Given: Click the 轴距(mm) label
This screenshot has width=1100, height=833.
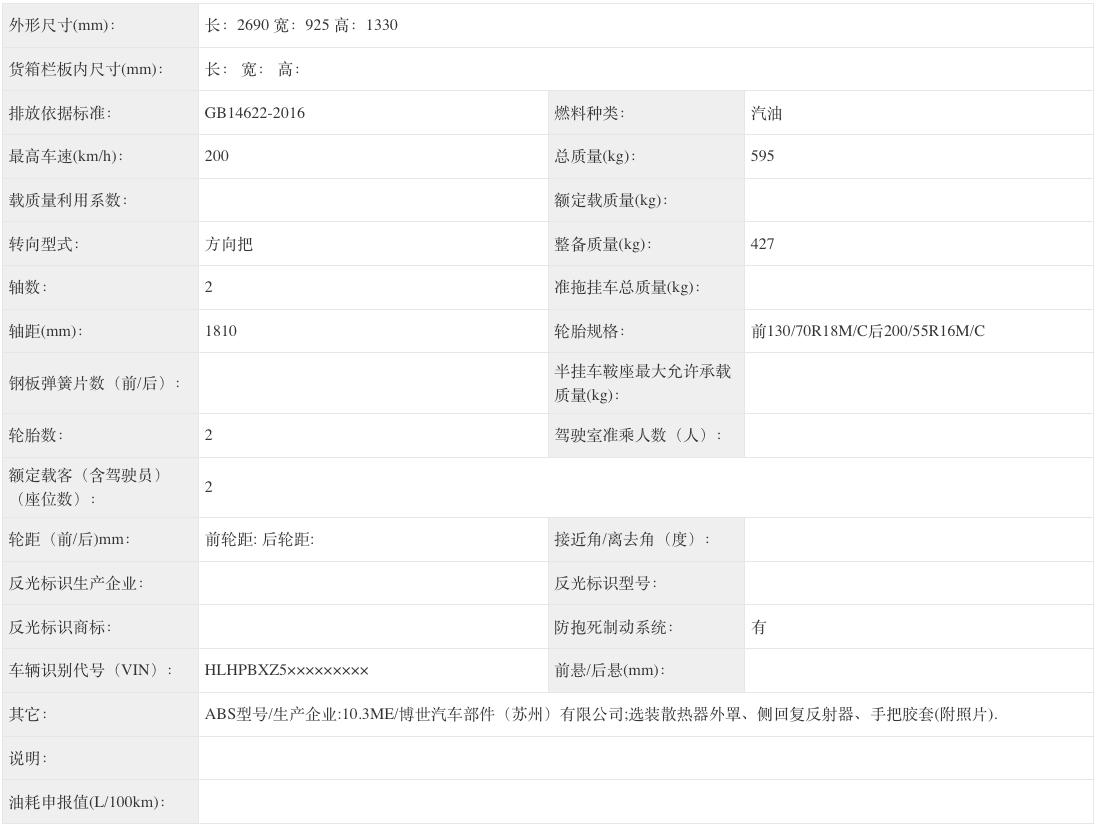Looking at the screenshot, I should click(x=46, y=331).
